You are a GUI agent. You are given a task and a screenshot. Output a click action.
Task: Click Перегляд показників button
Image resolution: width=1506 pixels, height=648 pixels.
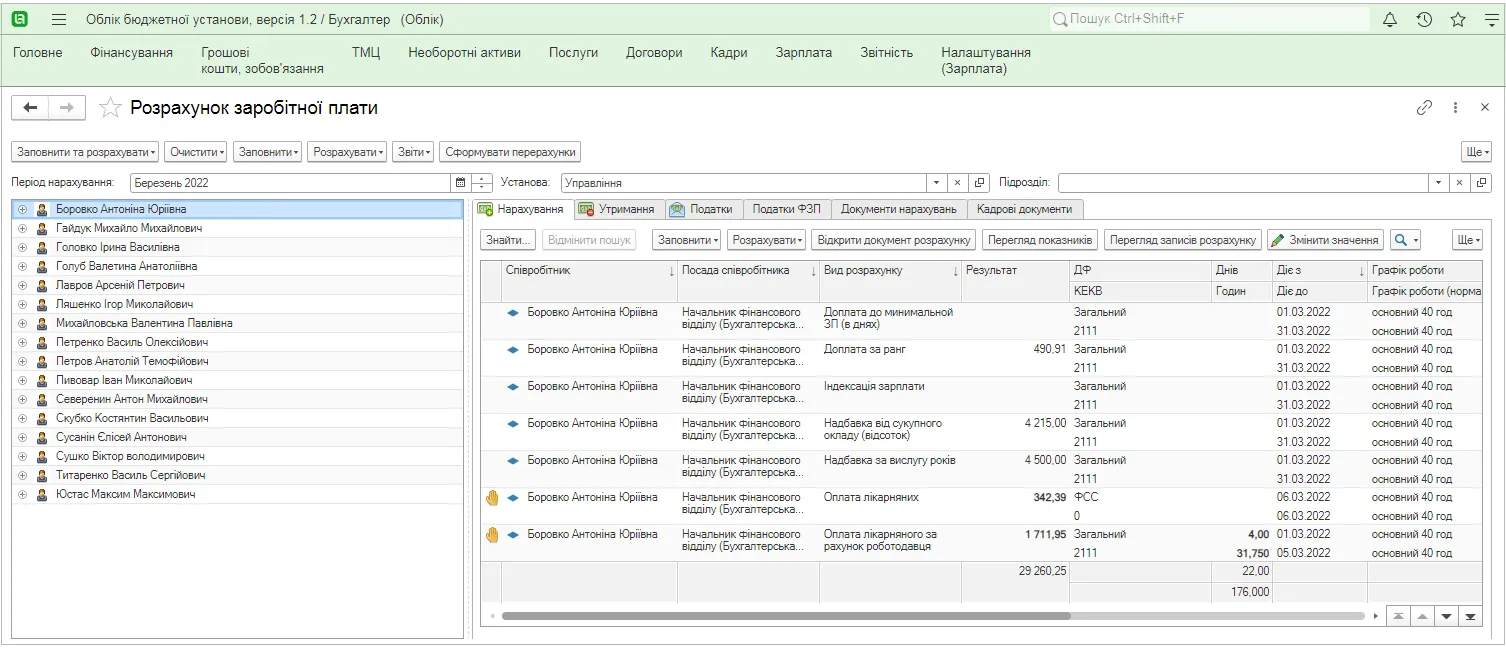[x=1040, y=240]
